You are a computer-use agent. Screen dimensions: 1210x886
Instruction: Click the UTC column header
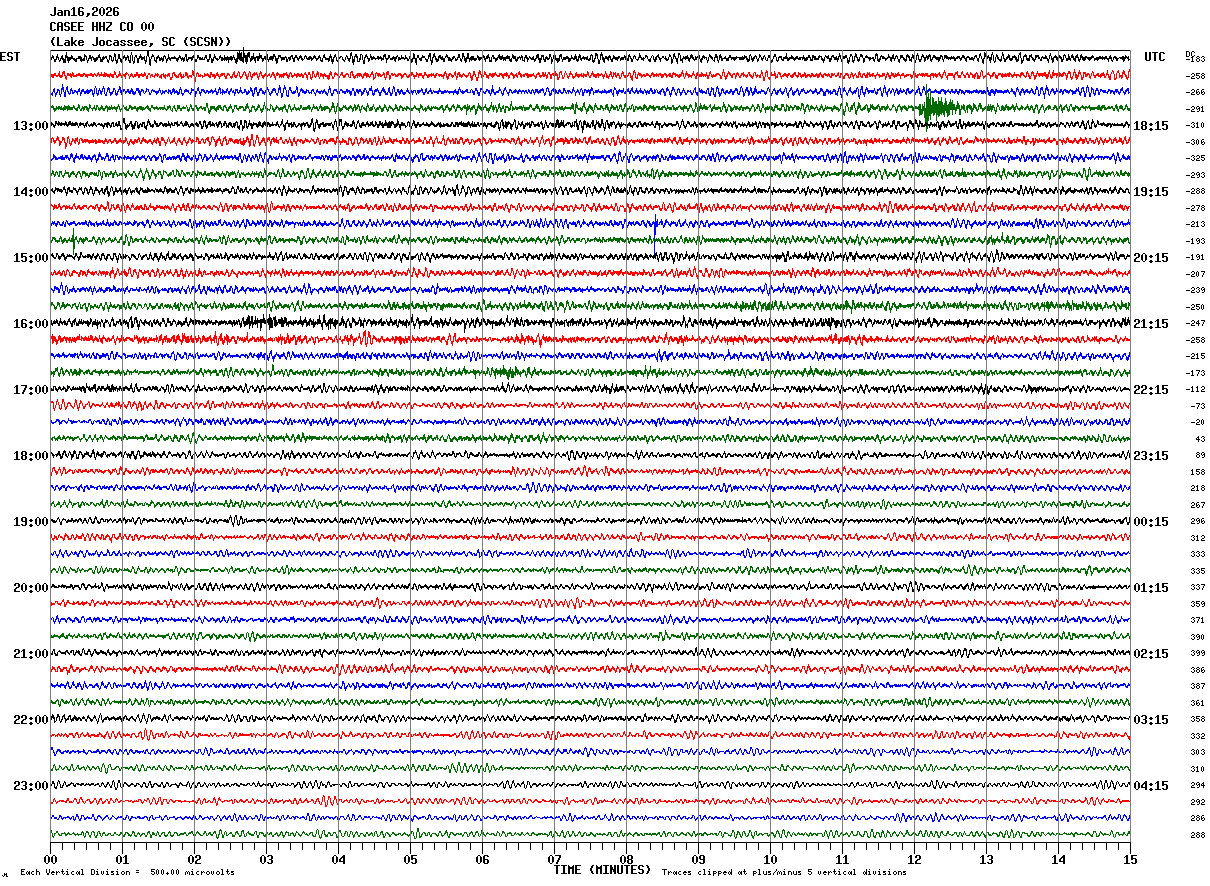point(1155,57)
